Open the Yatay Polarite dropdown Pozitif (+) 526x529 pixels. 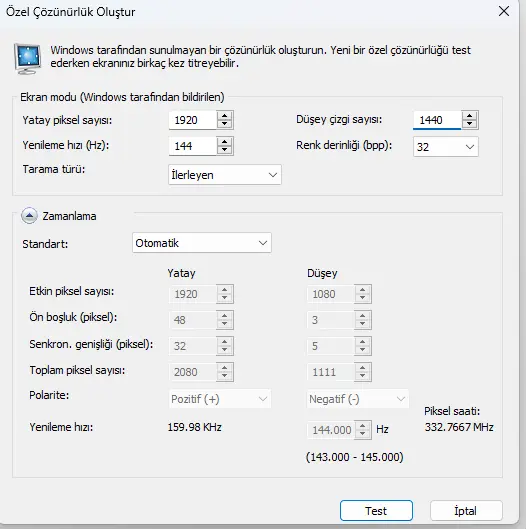(x=220, y=399)
